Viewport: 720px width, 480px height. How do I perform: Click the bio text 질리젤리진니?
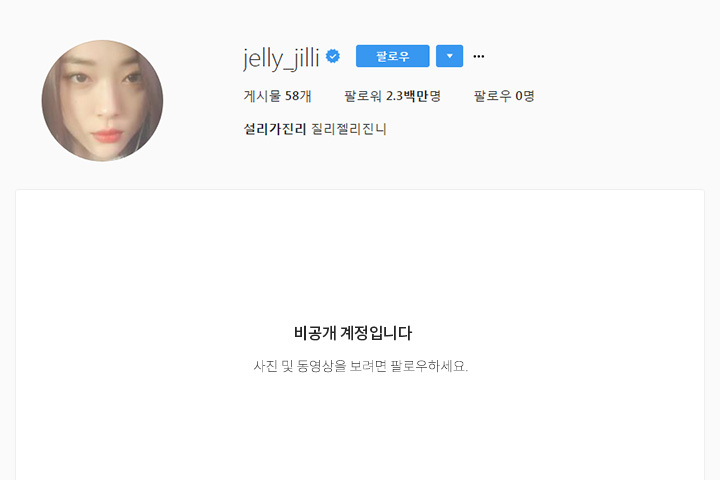[x=349, y=129]
